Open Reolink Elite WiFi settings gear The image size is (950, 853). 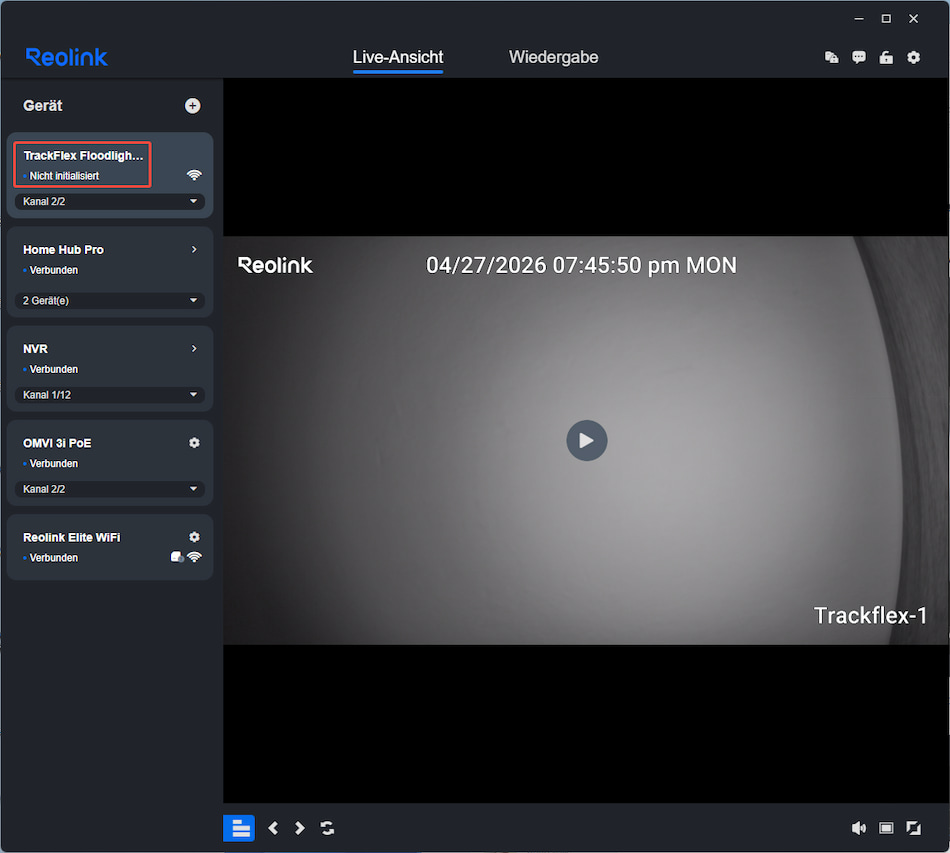point(194,537)
